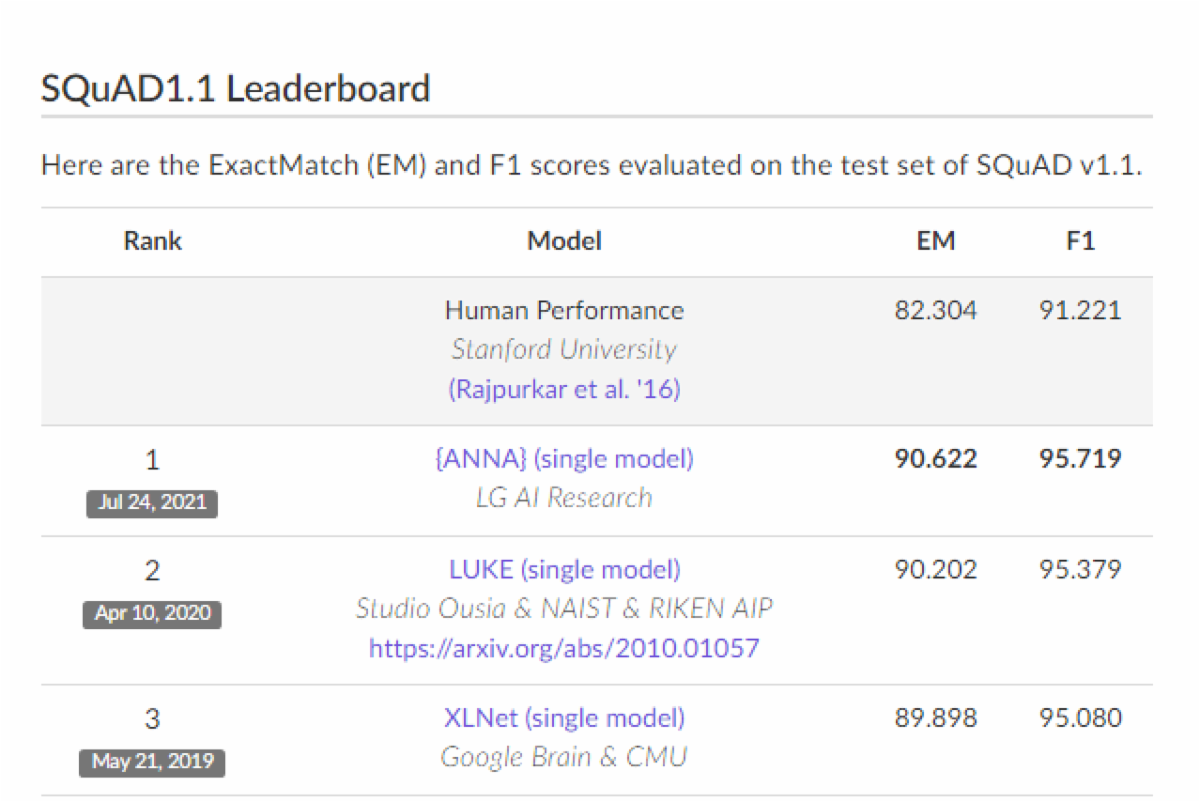Select the SQuAD1.1 Leaderboard heading
Screen dimensions: 1200x802
pos(236,89)
